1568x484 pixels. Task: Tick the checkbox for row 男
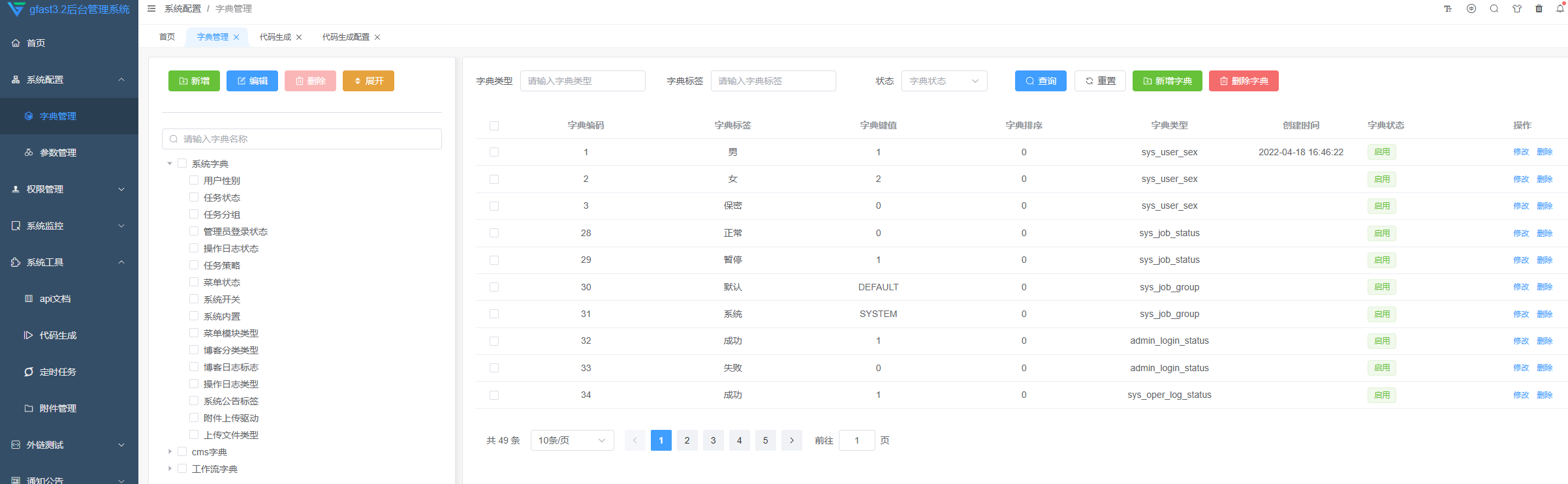494,152
